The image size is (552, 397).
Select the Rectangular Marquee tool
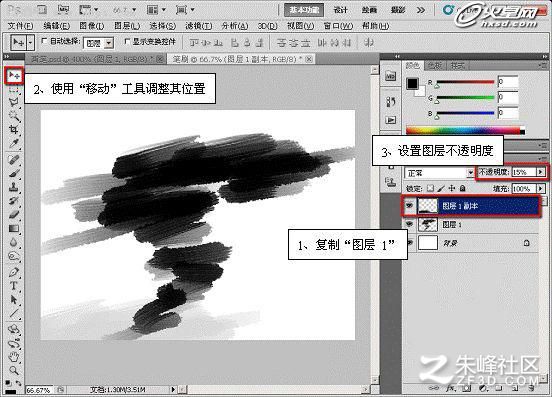[14, 90]
